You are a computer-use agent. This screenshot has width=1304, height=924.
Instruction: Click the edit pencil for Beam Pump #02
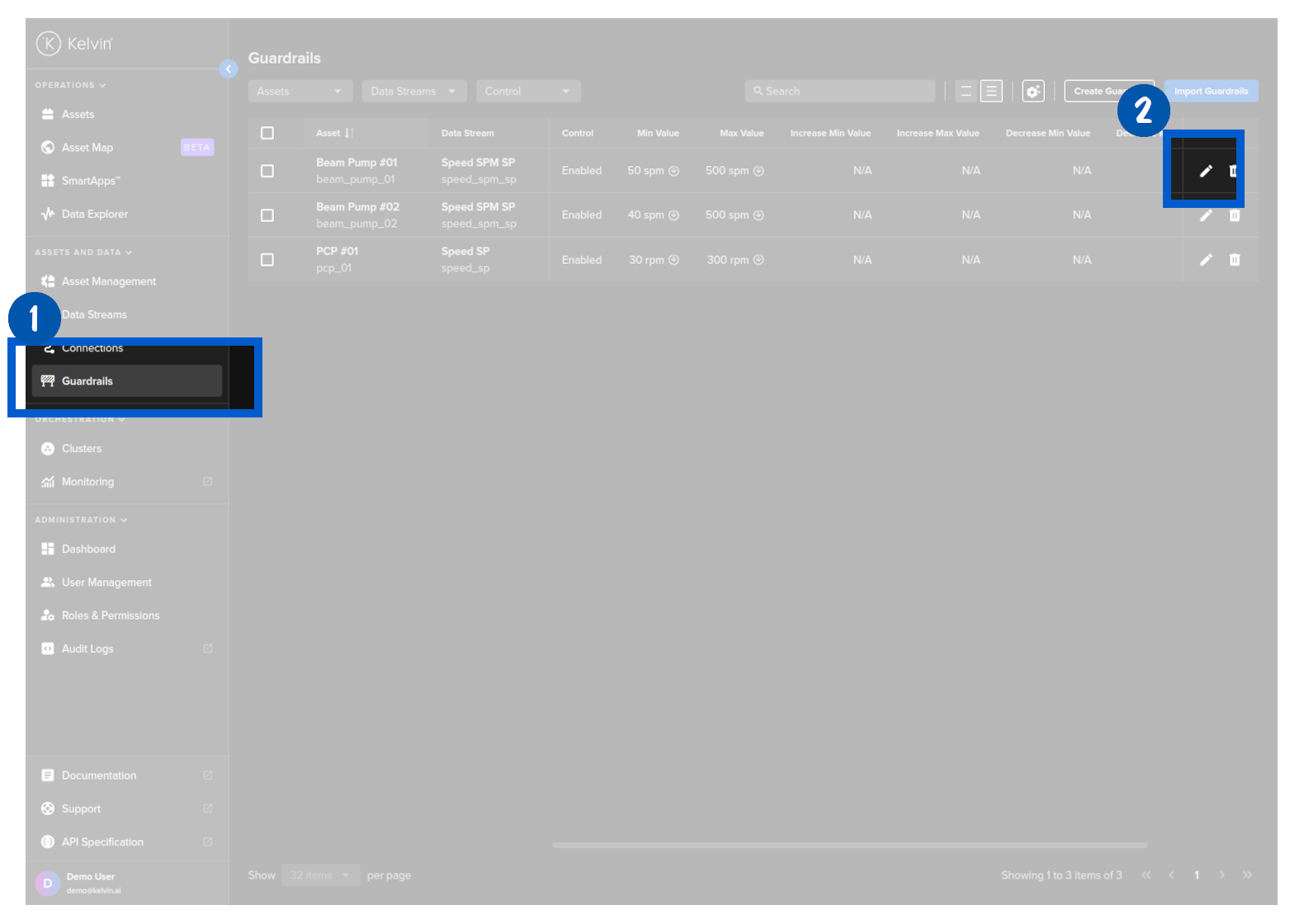pos(1206,215)
